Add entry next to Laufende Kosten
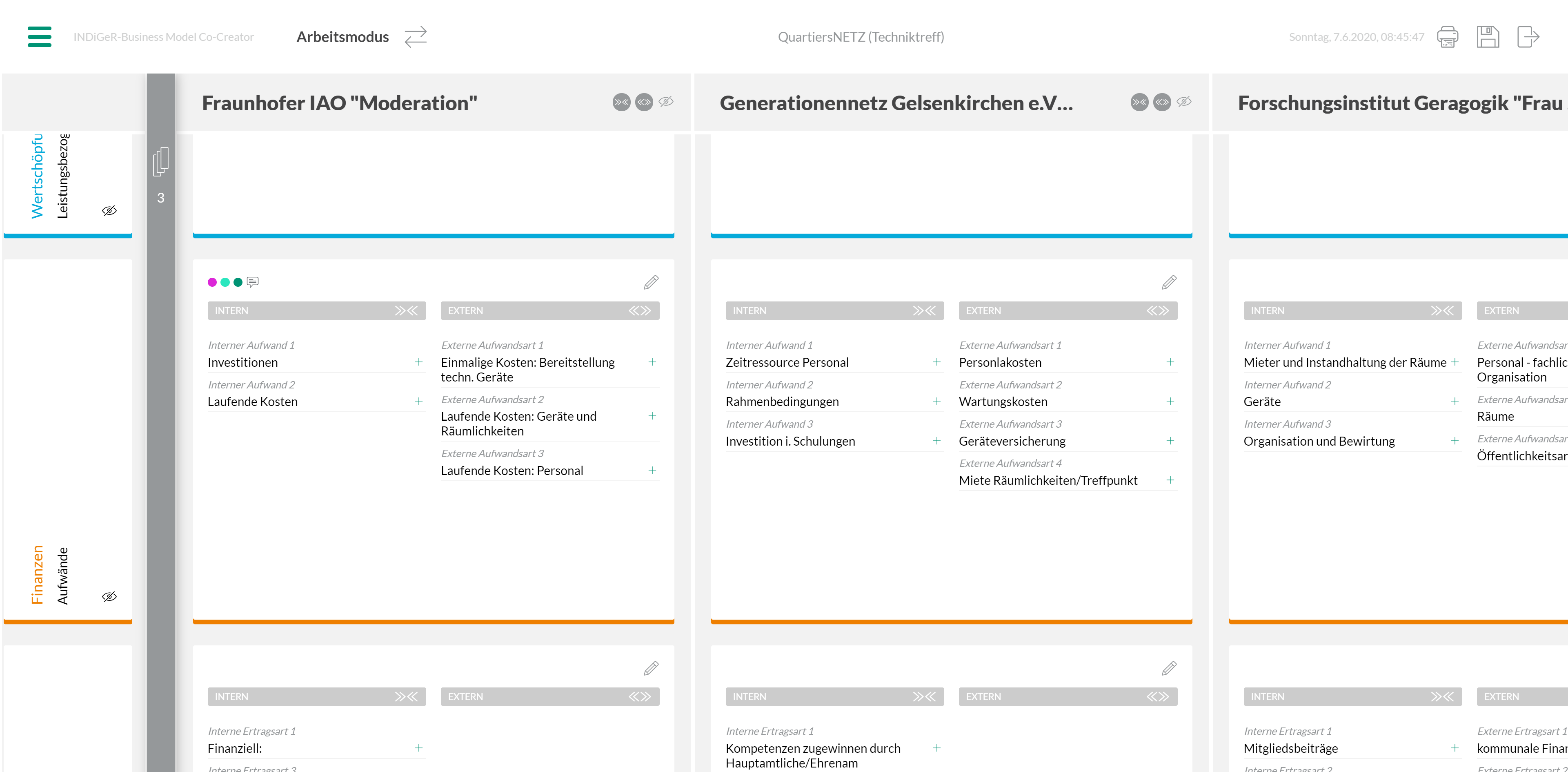This screenshot has height=772, width=1568. [419, 401]
